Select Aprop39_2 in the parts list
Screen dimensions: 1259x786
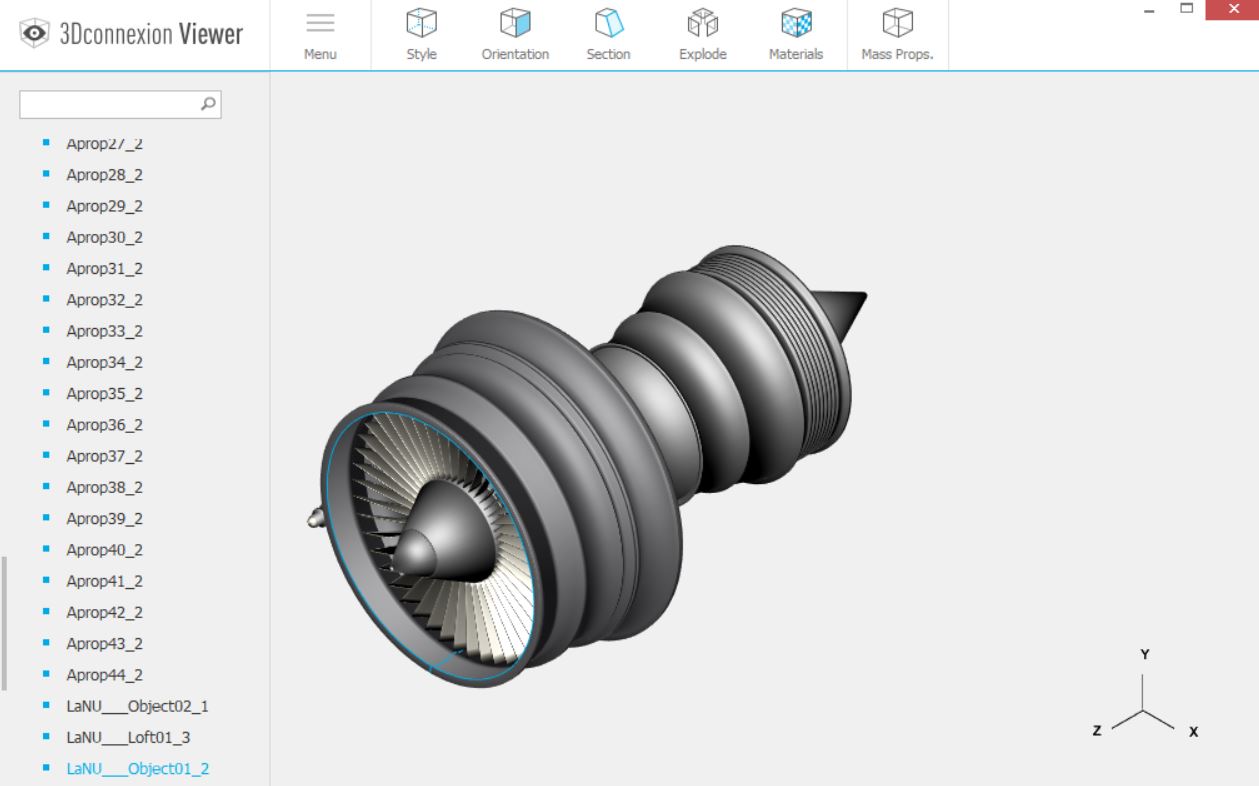click(x=104, y=518)
